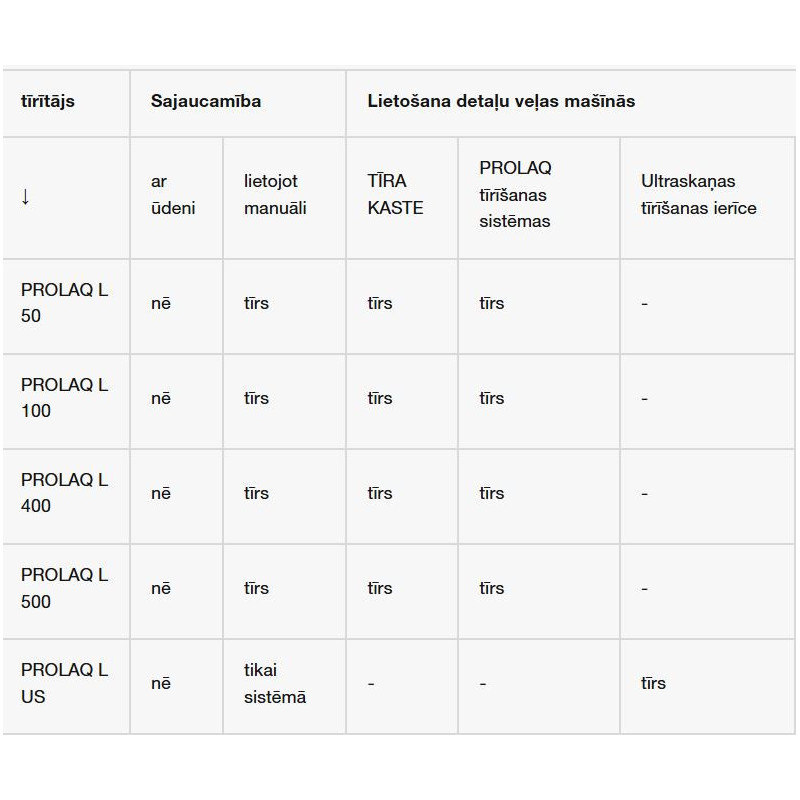Image resolution: width=800 pixels, height=800 pixels.
Task: Click the TĪRA KASTE column subheader
Action: click(x=395, y=195)
